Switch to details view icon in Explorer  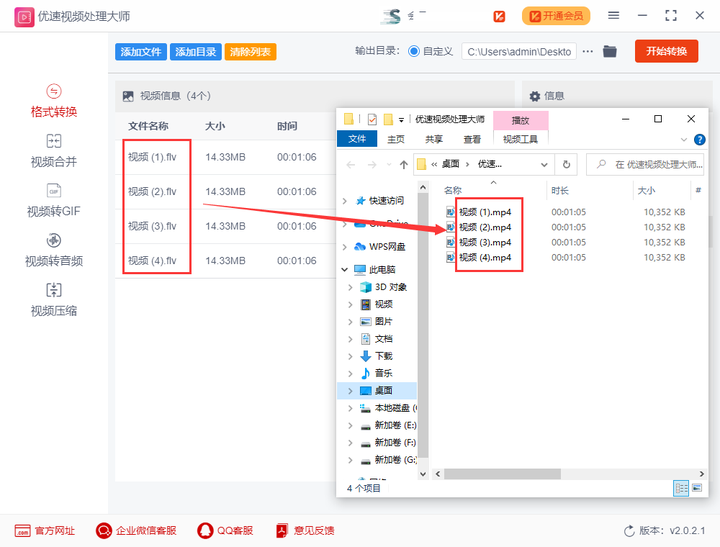(681, 488)
